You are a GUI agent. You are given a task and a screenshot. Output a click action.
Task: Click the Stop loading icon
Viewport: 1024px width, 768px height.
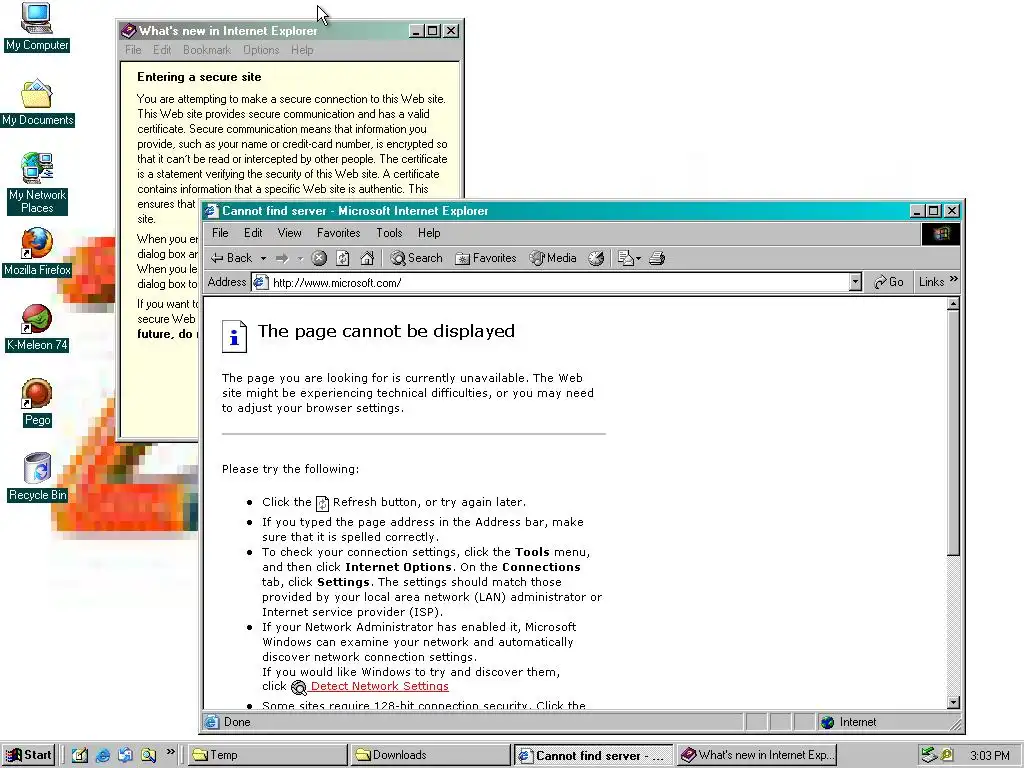tap(319, 258)
